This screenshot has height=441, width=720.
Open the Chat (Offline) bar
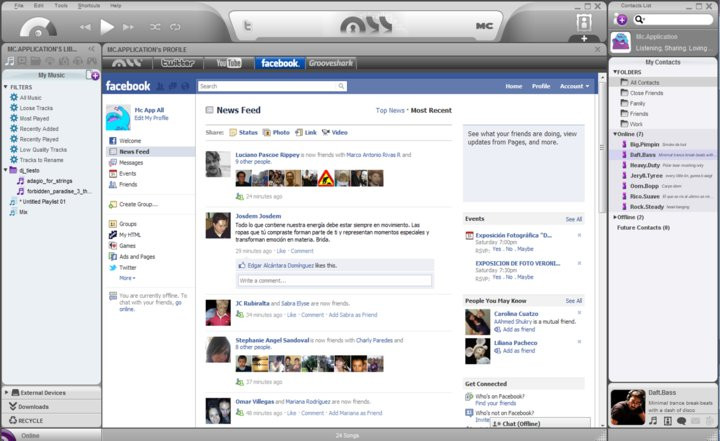540,423
